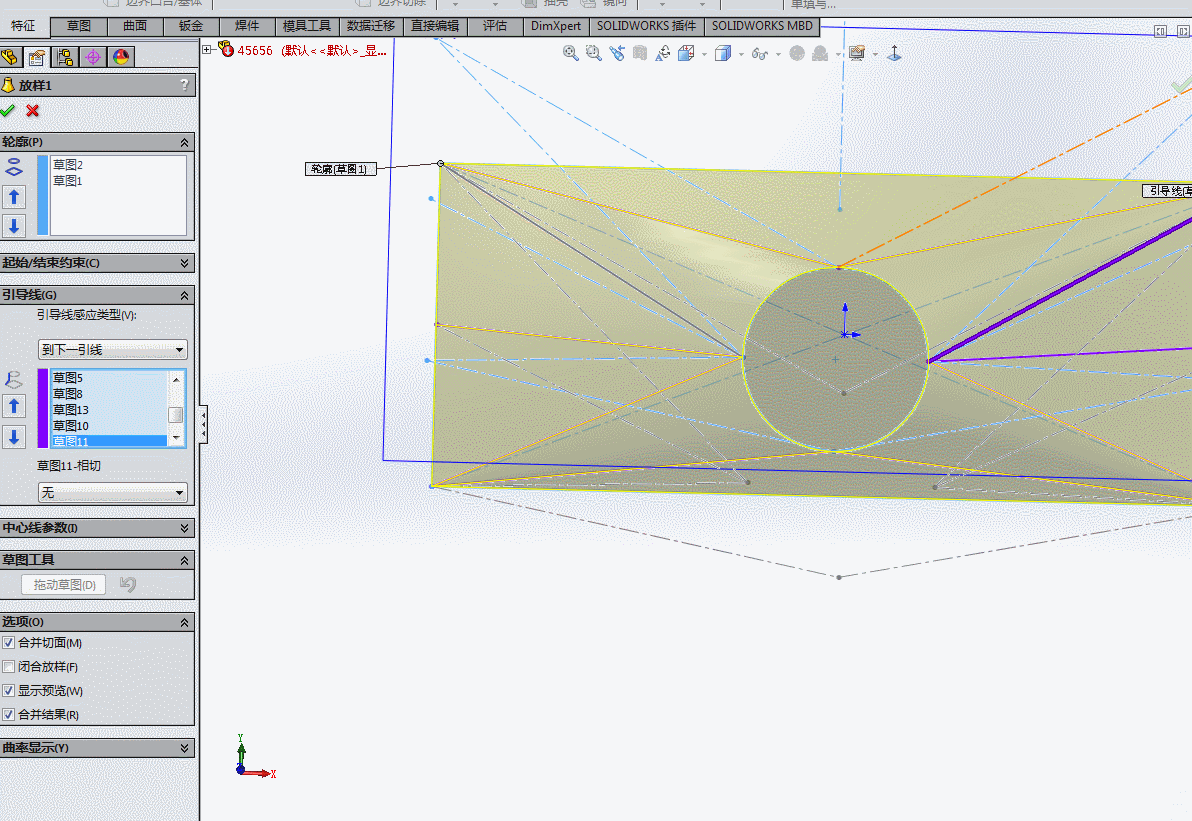Collapse the 引导线(G) section
Screen dimensions: 1192x821
coord(184,295)
